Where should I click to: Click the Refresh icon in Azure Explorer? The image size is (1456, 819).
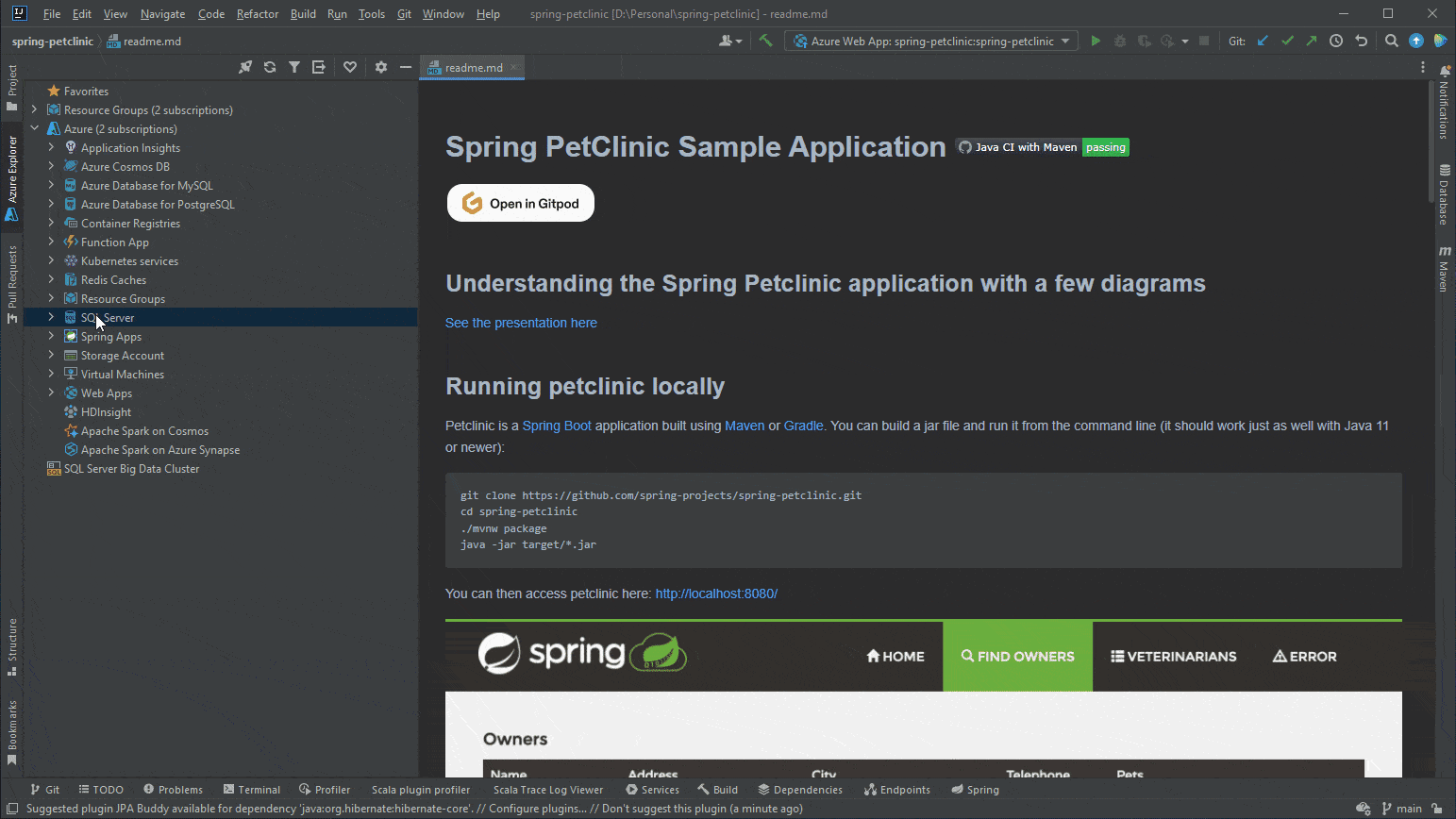270,67
